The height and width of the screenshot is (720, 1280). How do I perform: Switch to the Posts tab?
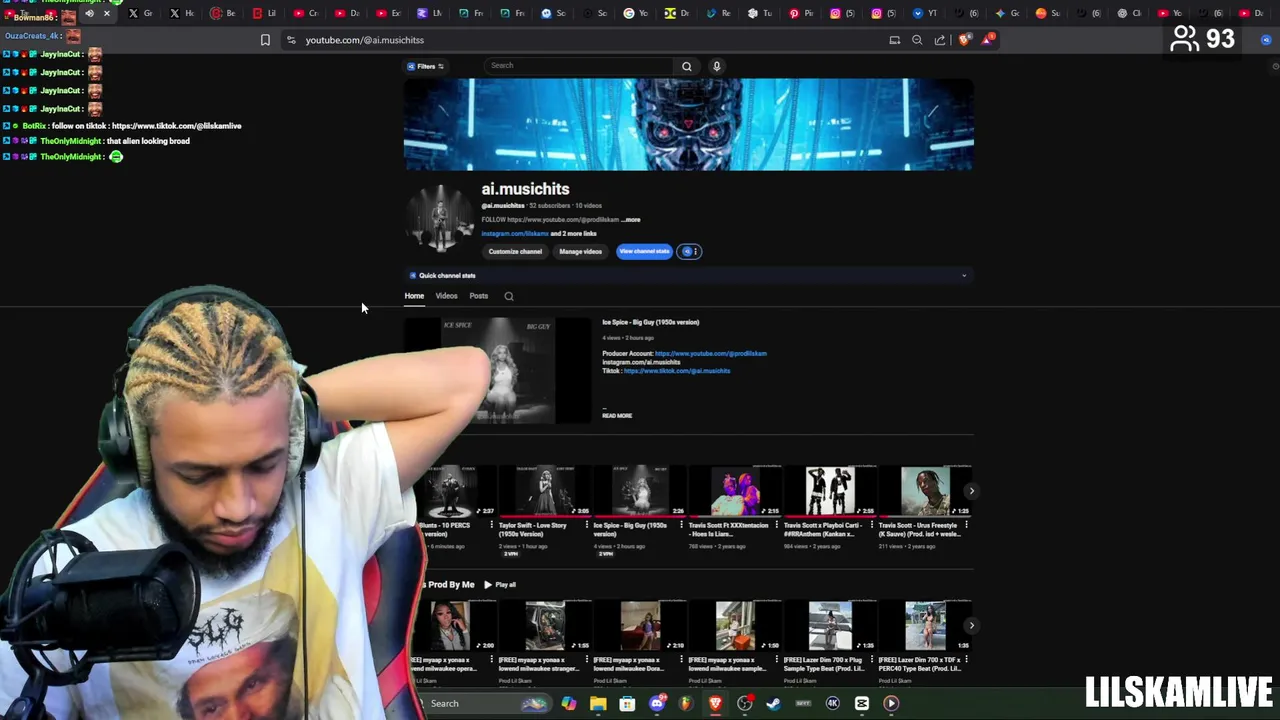[x=478, y=296]
